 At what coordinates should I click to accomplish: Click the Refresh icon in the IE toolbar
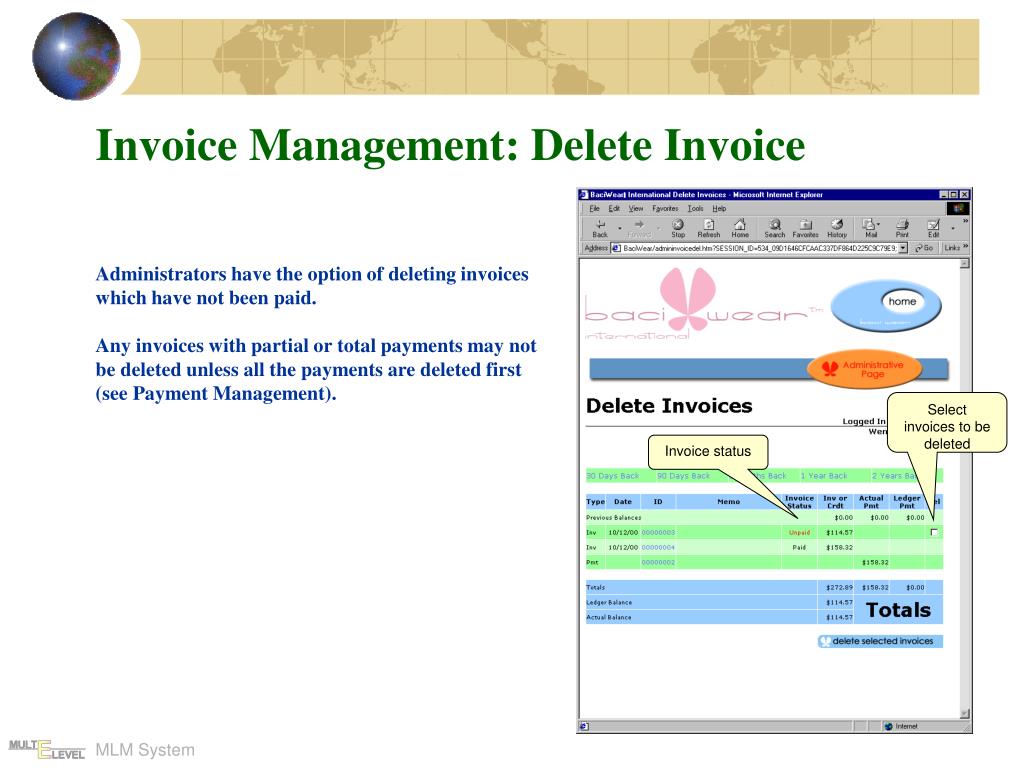point(709,225)
